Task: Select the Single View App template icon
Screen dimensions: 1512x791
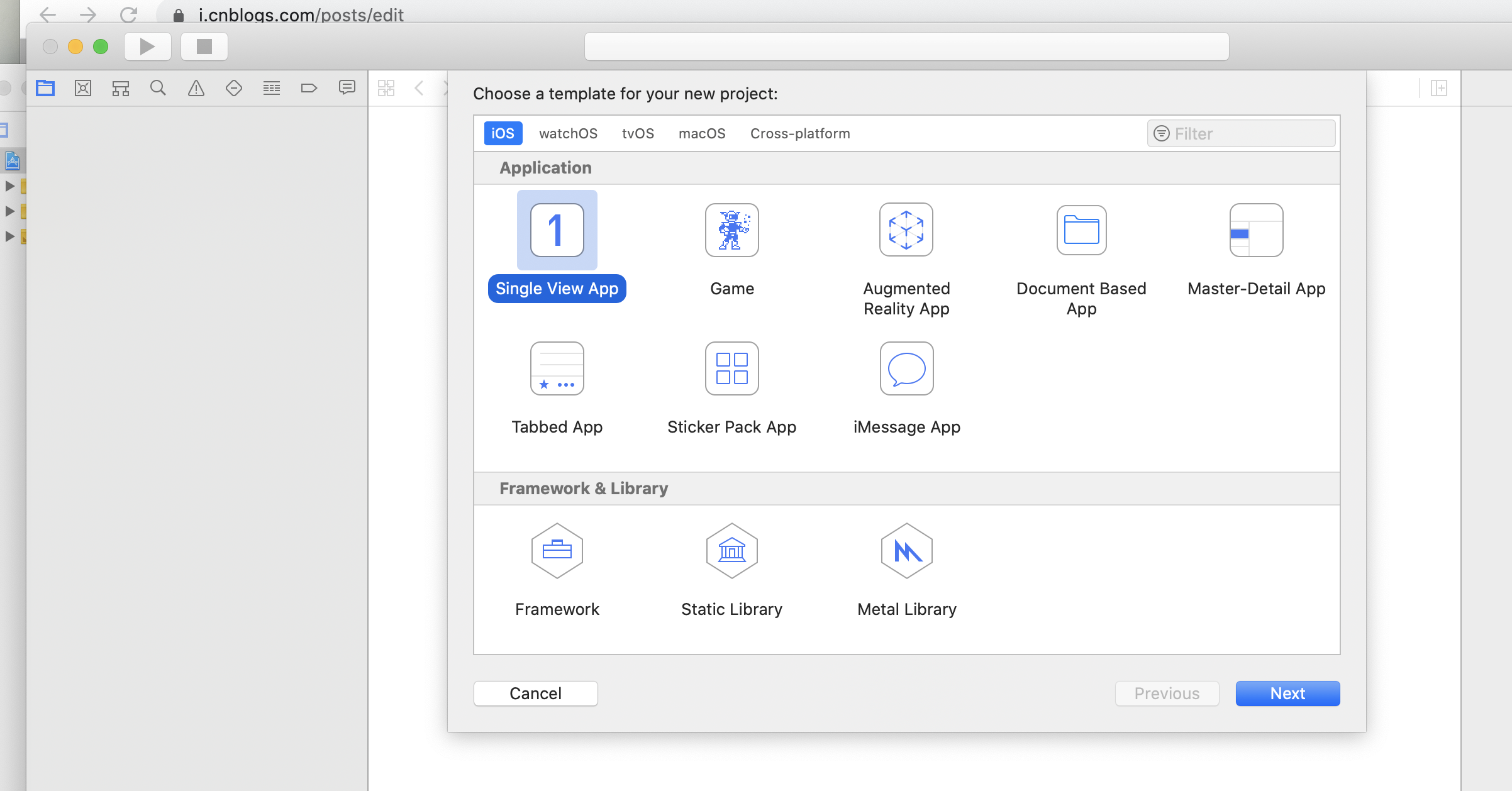Action: [x=557, y=230]
